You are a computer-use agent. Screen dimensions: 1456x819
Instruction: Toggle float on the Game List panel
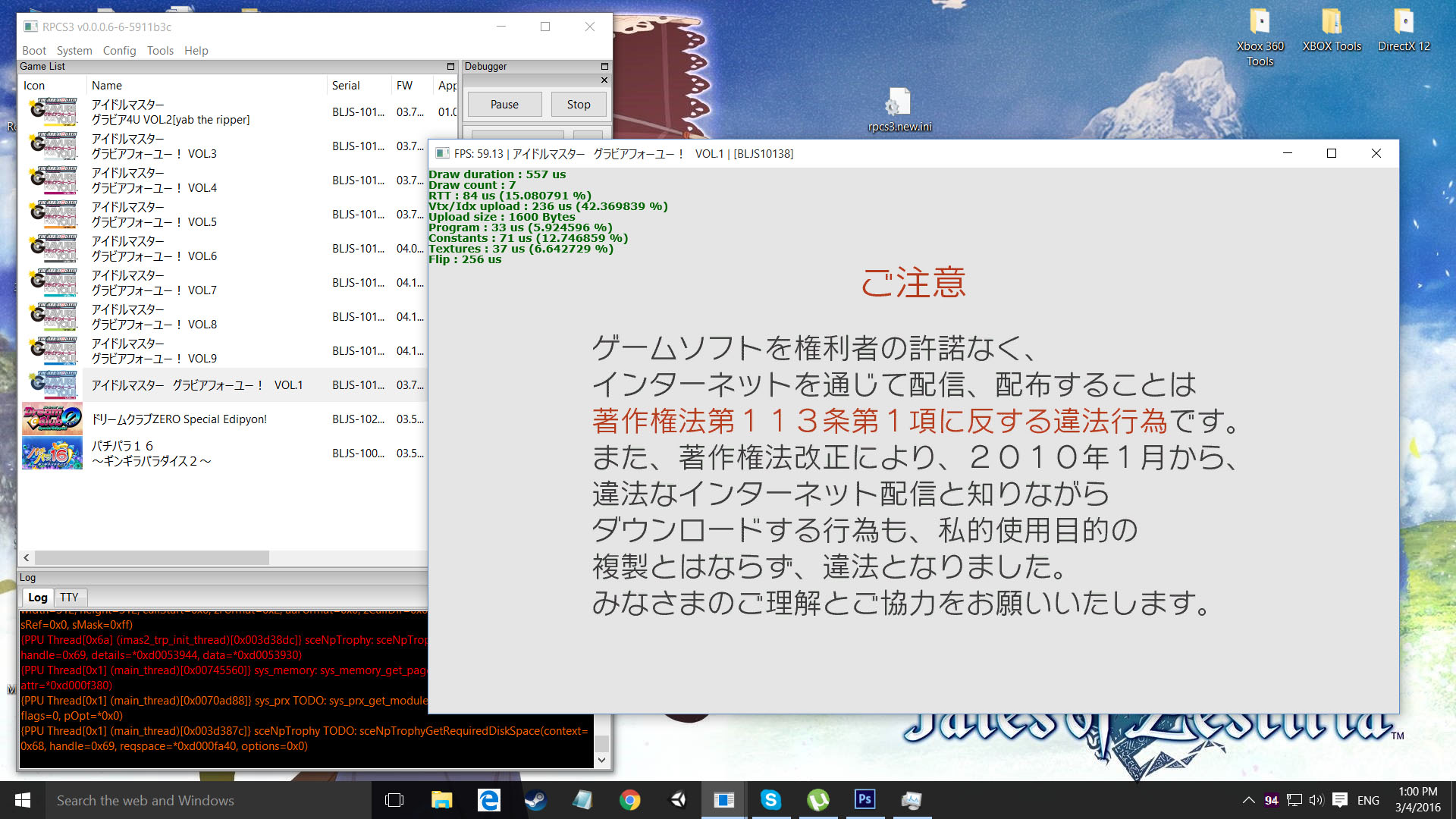tap(450, 67)
